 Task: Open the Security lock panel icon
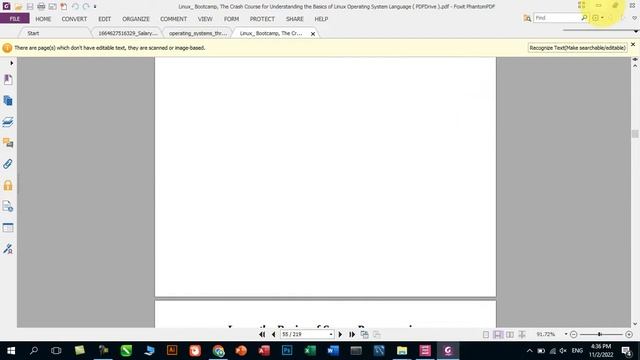click(x=8, y=185)
